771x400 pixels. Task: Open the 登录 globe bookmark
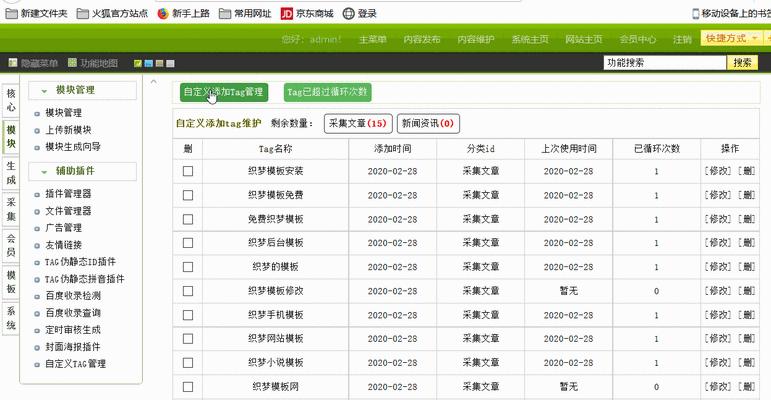(359, 14)
